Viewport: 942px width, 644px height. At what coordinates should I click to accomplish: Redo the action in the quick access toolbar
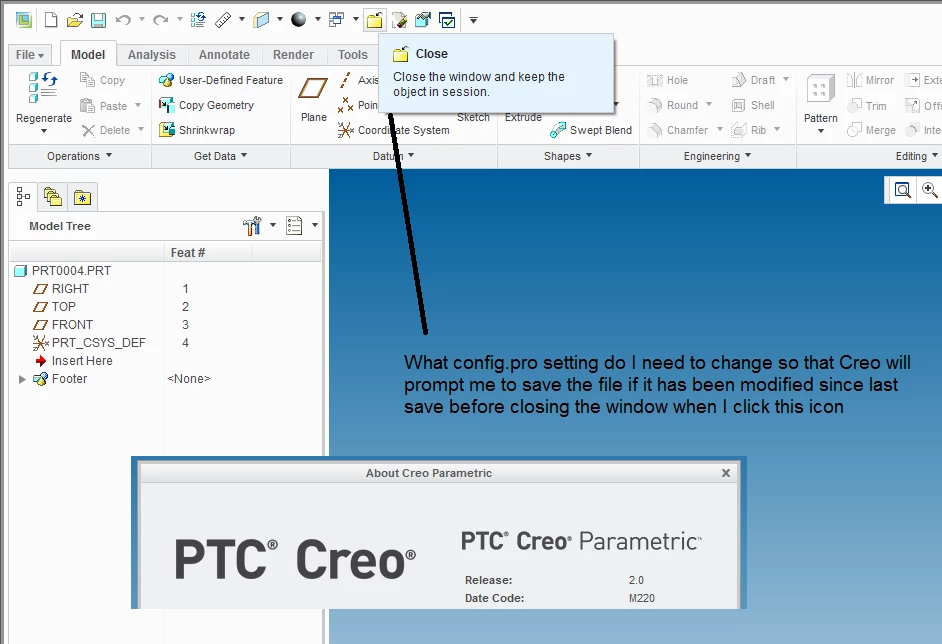coord(160,20)
